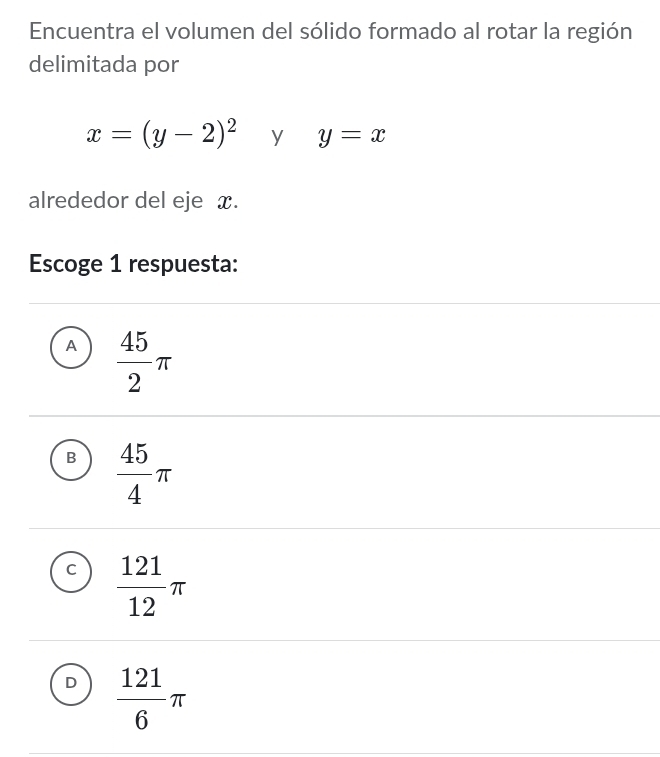
Task: Pick the radio button labeled C
Action: 70,571
